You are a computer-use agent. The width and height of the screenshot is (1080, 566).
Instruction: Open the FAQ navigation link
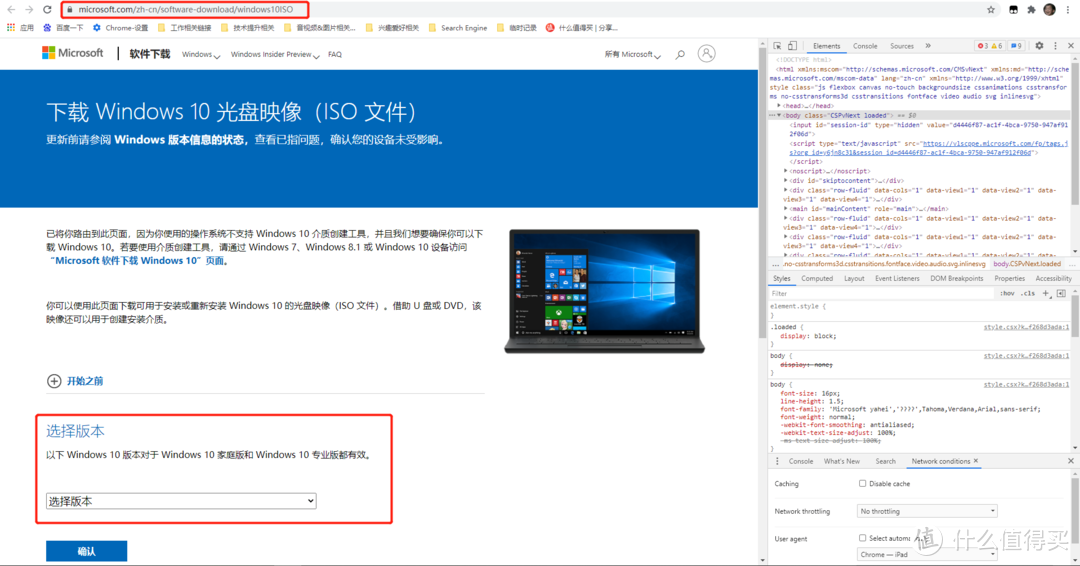click(x=335, y=54)
